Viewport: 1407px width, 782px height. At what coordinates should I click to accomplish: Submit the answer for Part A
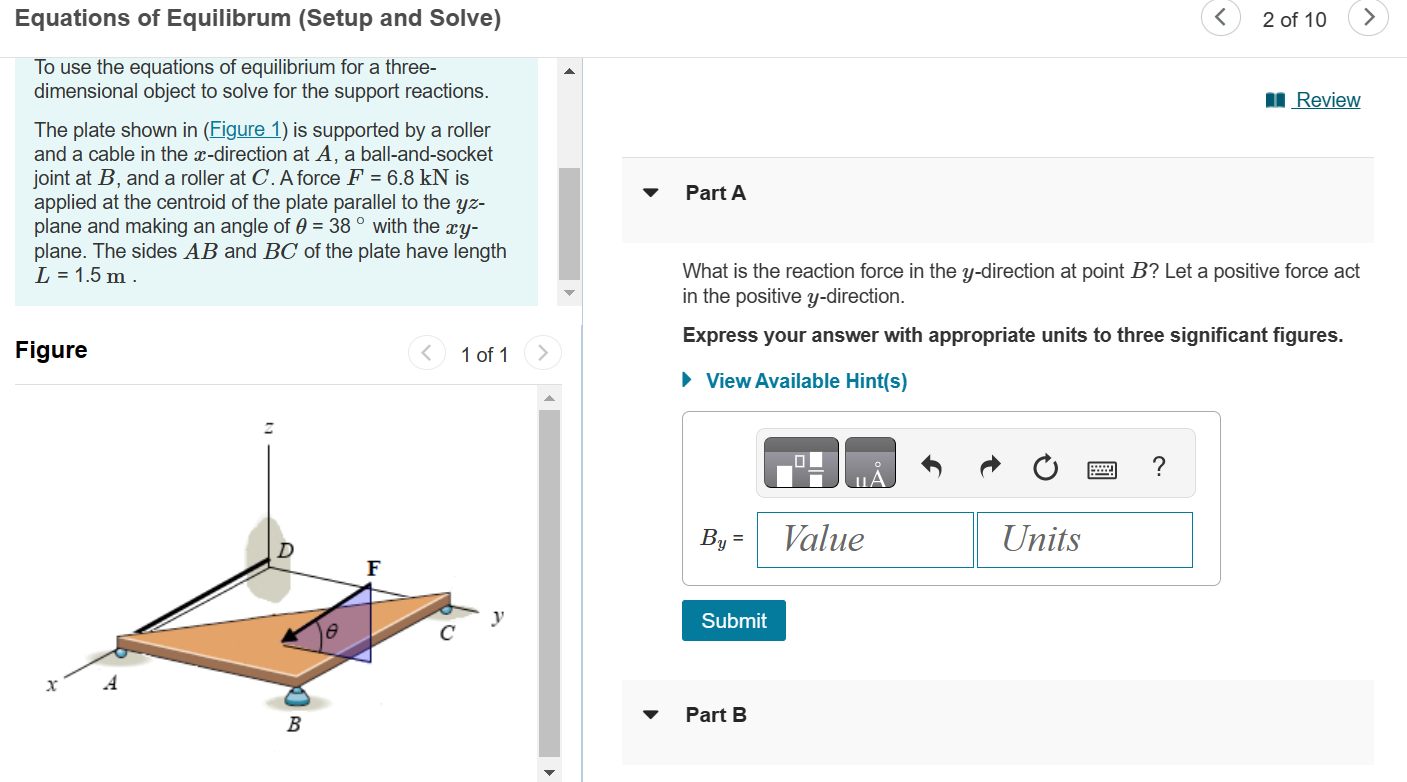pos(733,620)
